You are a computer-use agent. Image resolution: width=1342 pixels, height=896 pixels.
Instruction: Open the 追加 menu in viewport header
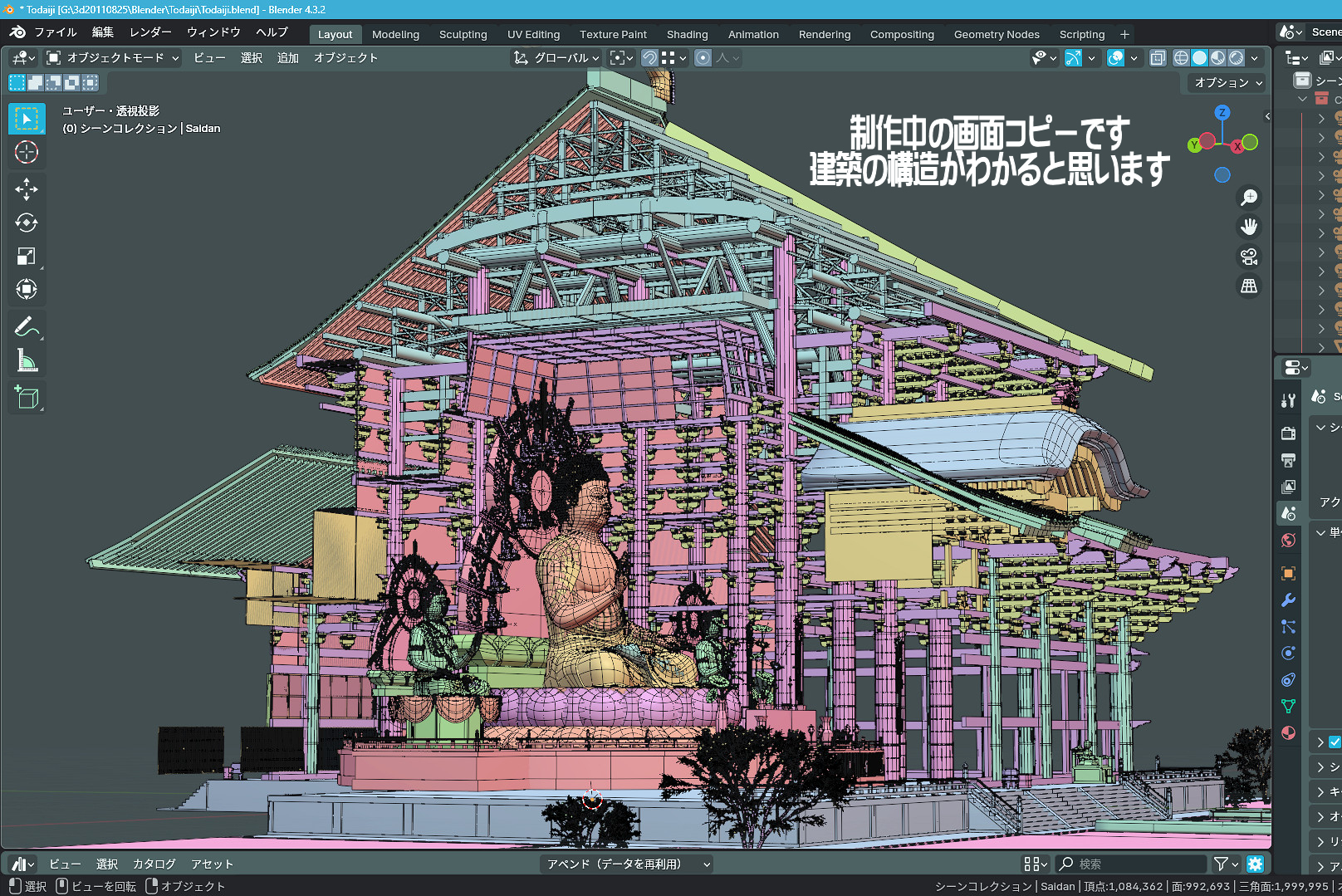287,58
